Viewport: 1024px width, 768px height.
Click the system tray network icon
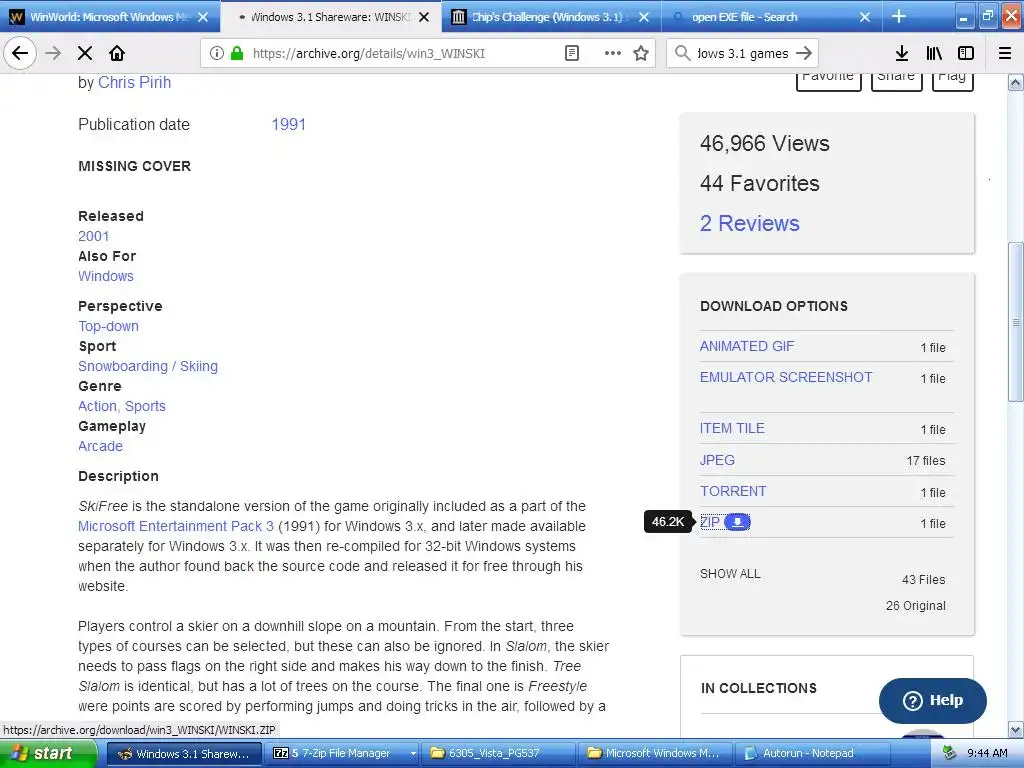pyautogui.click(x=949, y=753)
